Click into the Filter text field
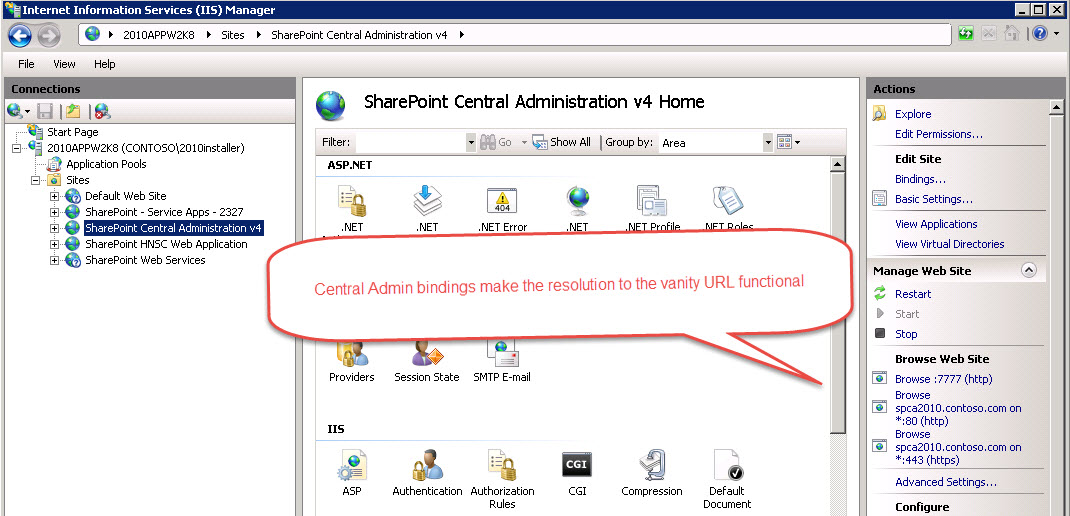The height and width of the screenshot is (516, 1070). [x=411, y=142]
